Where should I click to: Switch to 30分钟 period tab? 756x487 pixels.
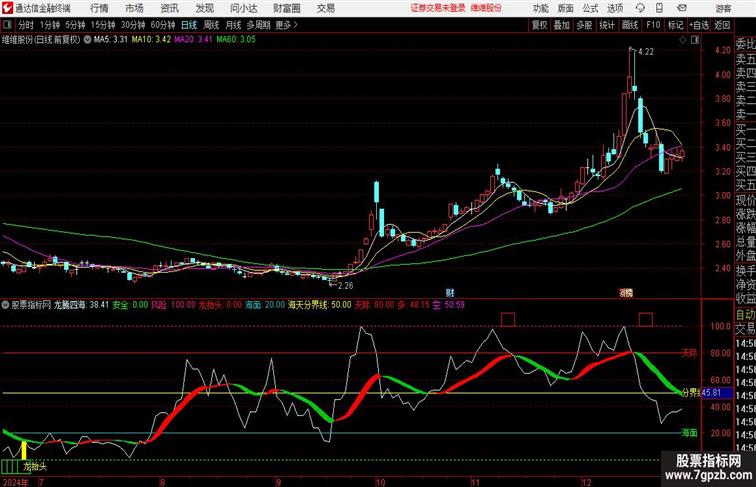[133, 25]
